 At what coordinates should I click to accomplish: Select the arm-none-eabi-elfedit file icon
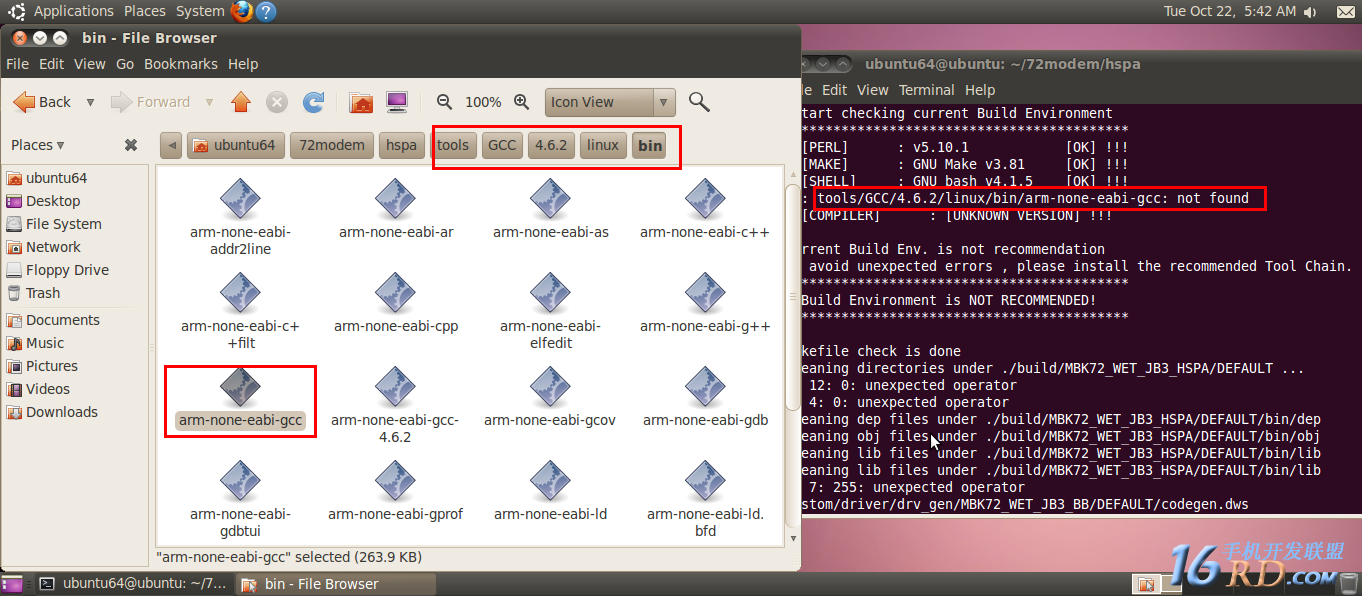coord(551,293)
